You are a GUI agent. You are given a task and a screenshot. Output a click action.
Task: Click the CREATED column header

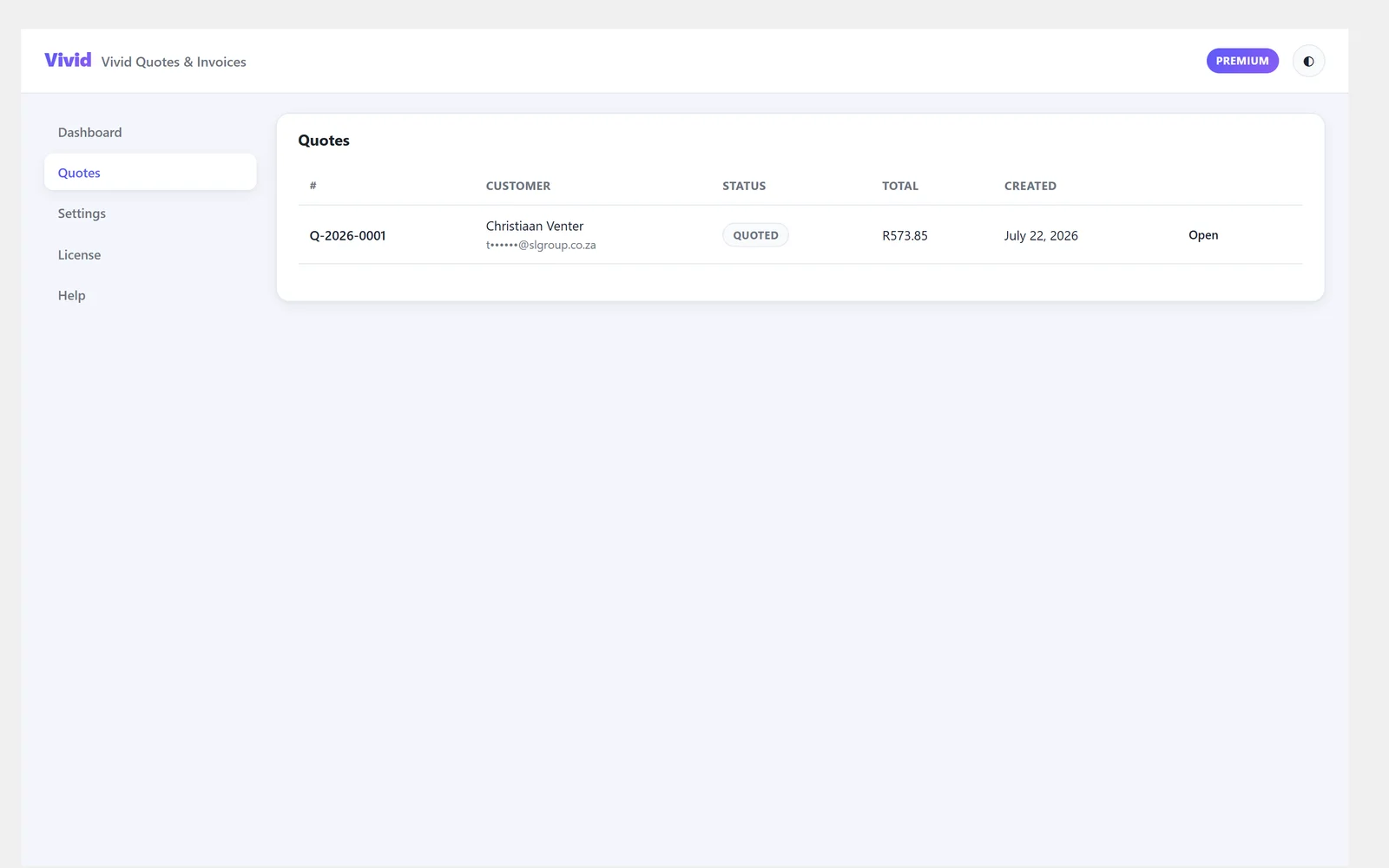1030,186
